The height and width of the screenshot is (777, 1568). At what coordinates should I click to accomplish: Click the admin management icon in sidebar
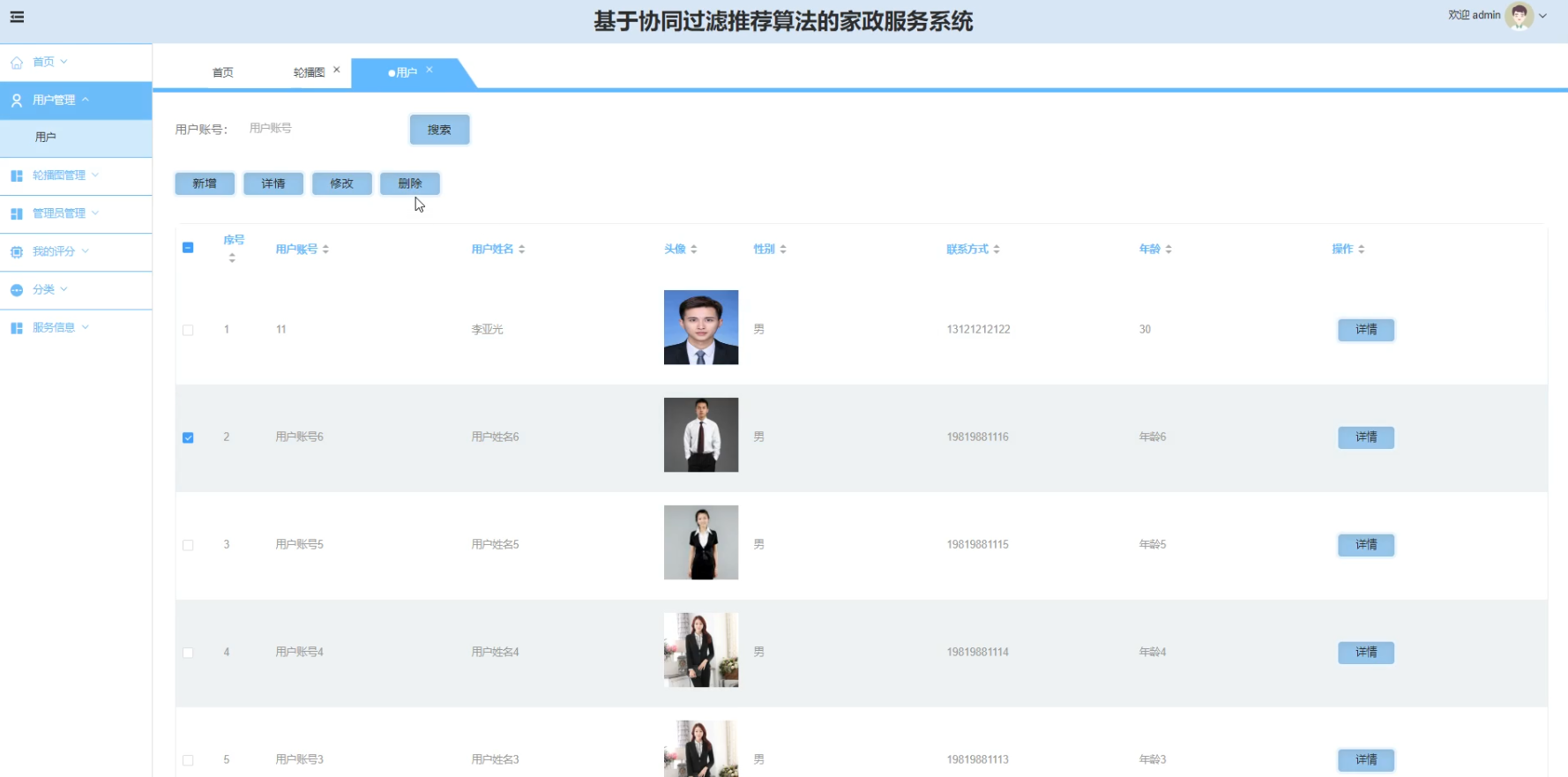tap(17, 213)
